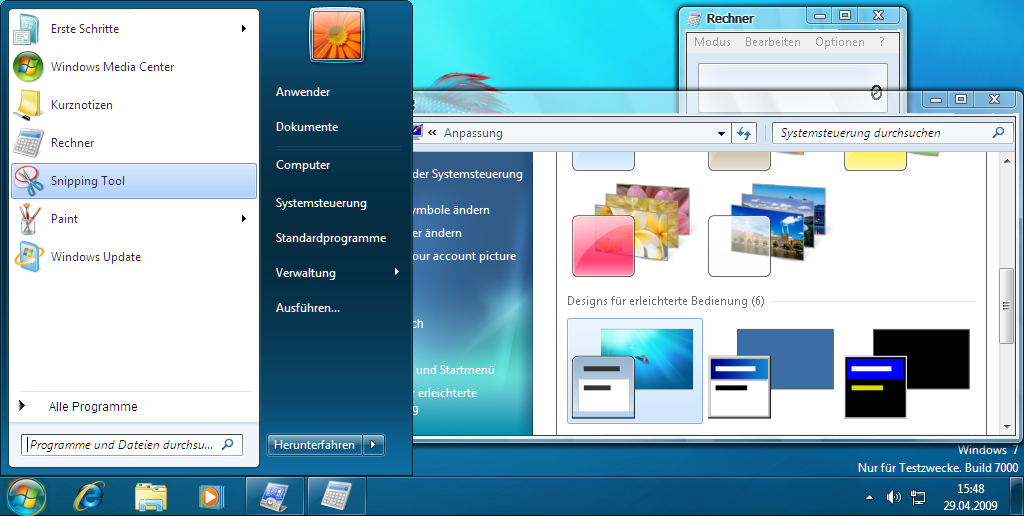Click Programme und Dateien search field
1024x516 pixels.
click(x=132, y=445)
